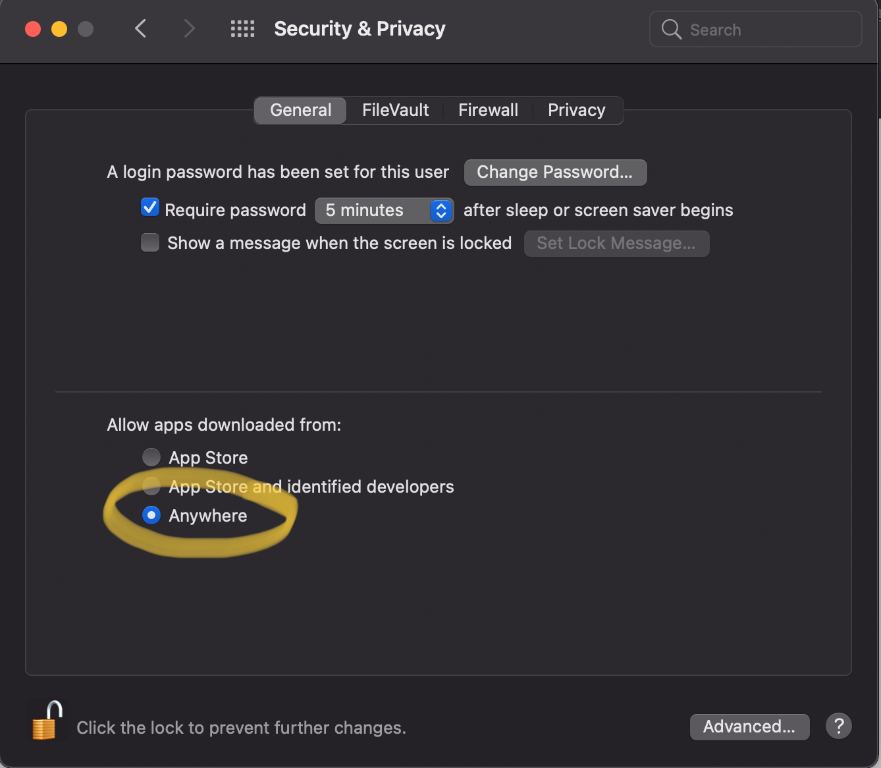This screenshot has height=768, width=881.
Task: Switch to the Privacy tab
Action: pos(576,110)
